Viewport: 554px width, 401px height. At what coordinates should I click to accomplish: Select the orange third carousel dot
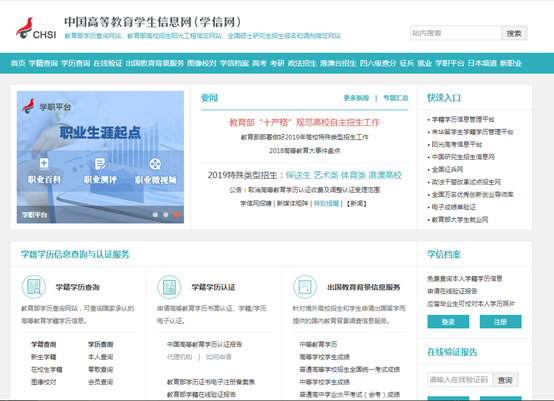(x=176, y=214)
